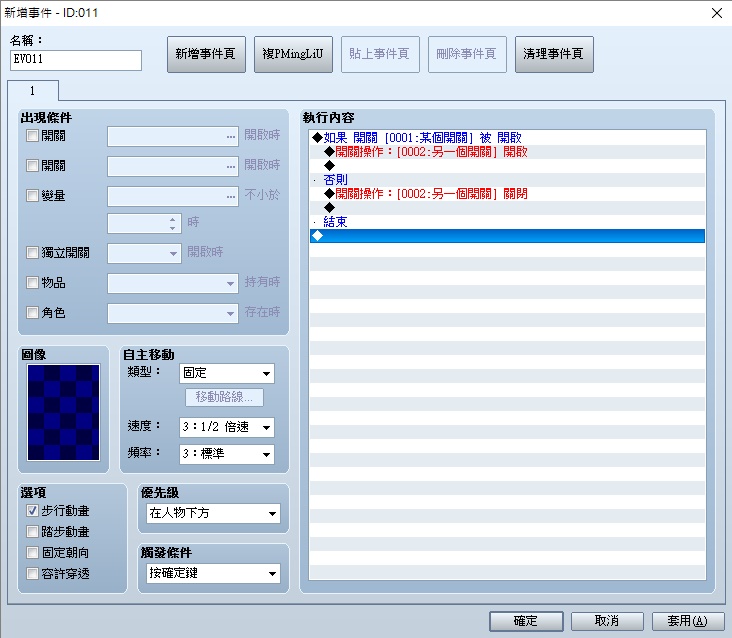
Task: Uncheck the 步行動畫 option
Action: [x=32, y=511]
